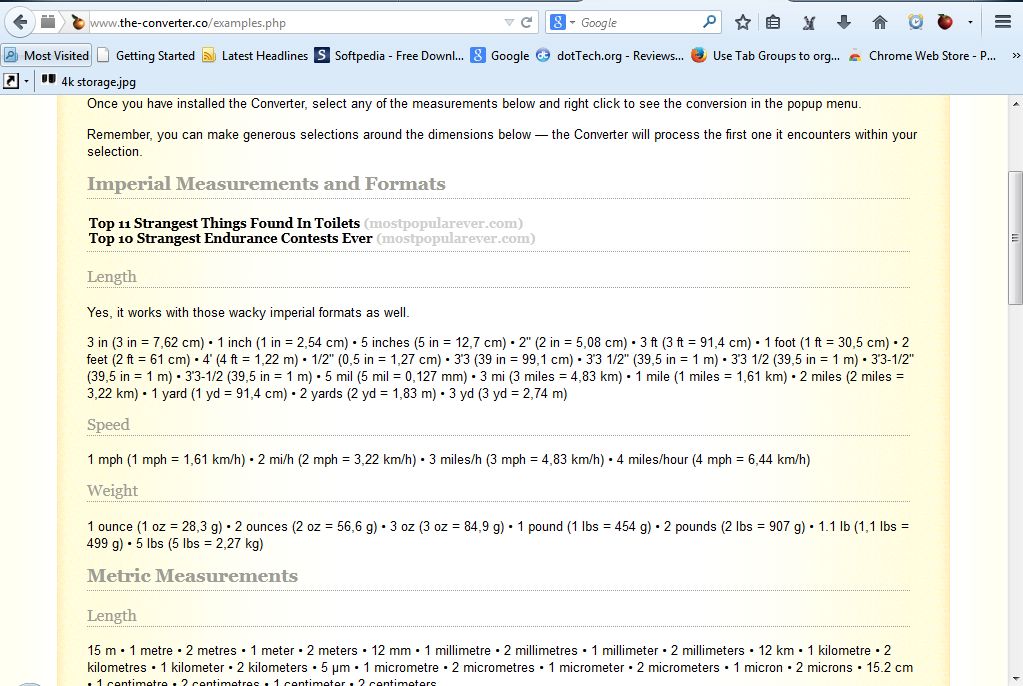This screenshot has width=1023, height=686.
Task: Click the address bar URL field
Action: pos(290,22)
